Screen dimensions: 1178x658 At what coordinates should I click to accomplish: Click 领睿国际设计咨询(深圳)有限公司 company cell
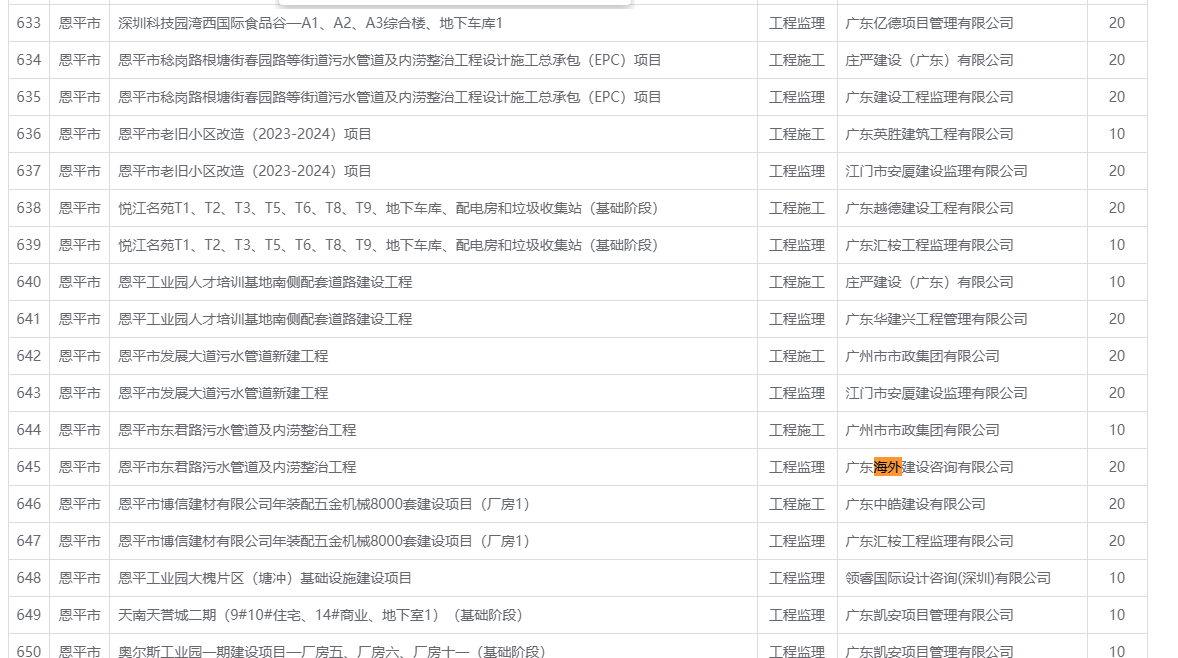948,578
